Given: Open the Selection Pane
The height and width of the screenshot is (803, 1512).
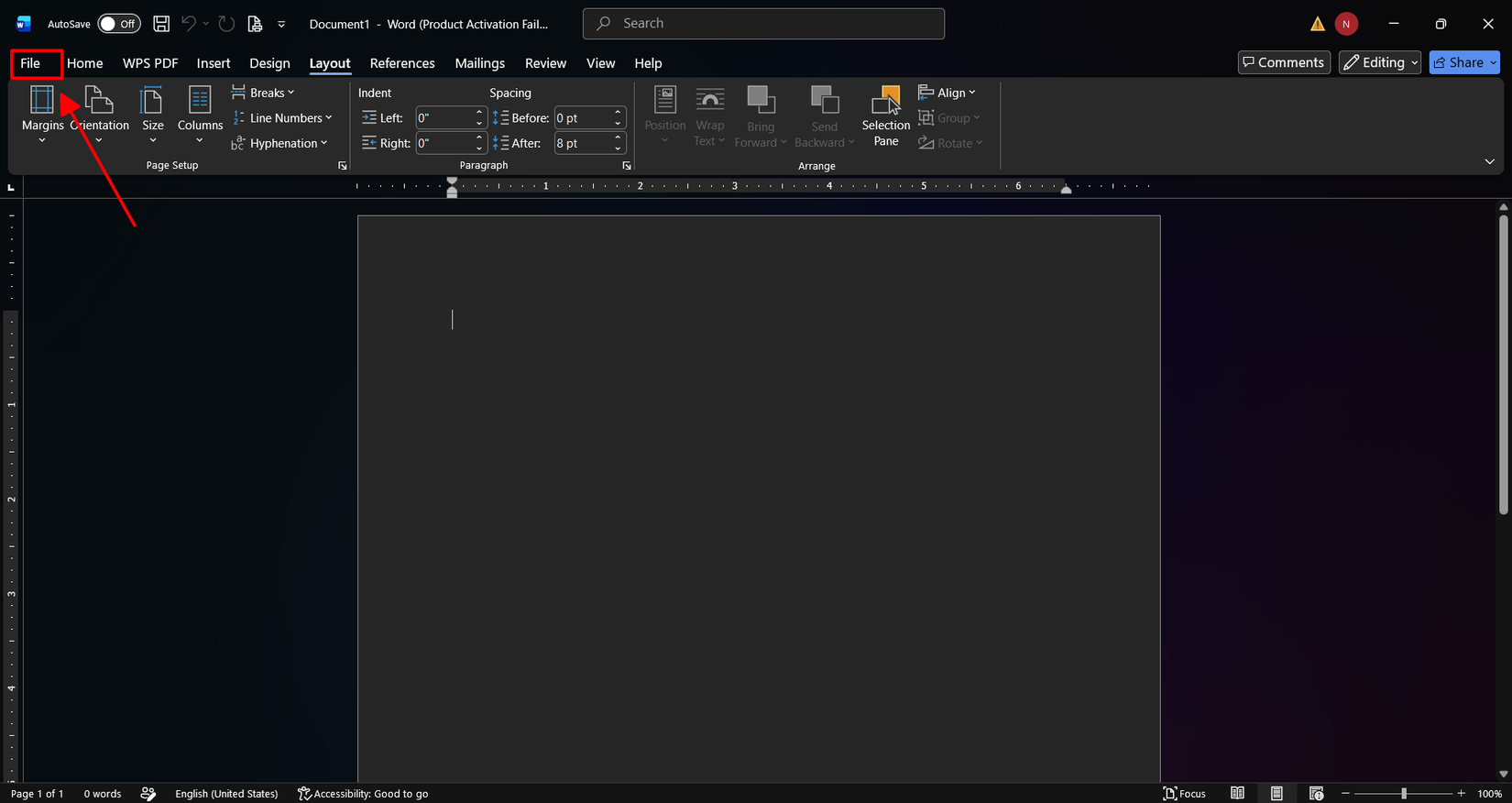Looking at the screenshot, I should (x=886, y=115).
